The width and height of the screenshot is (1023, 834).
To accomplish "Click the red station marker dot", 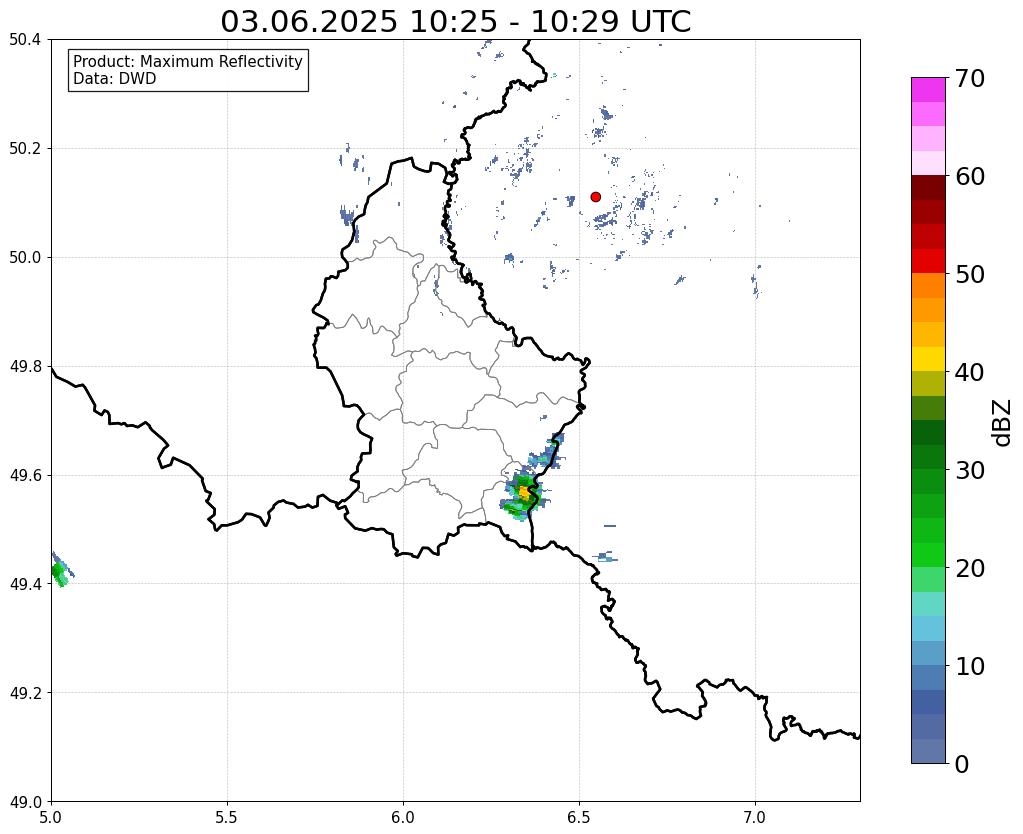I will (x=595, y=196).
